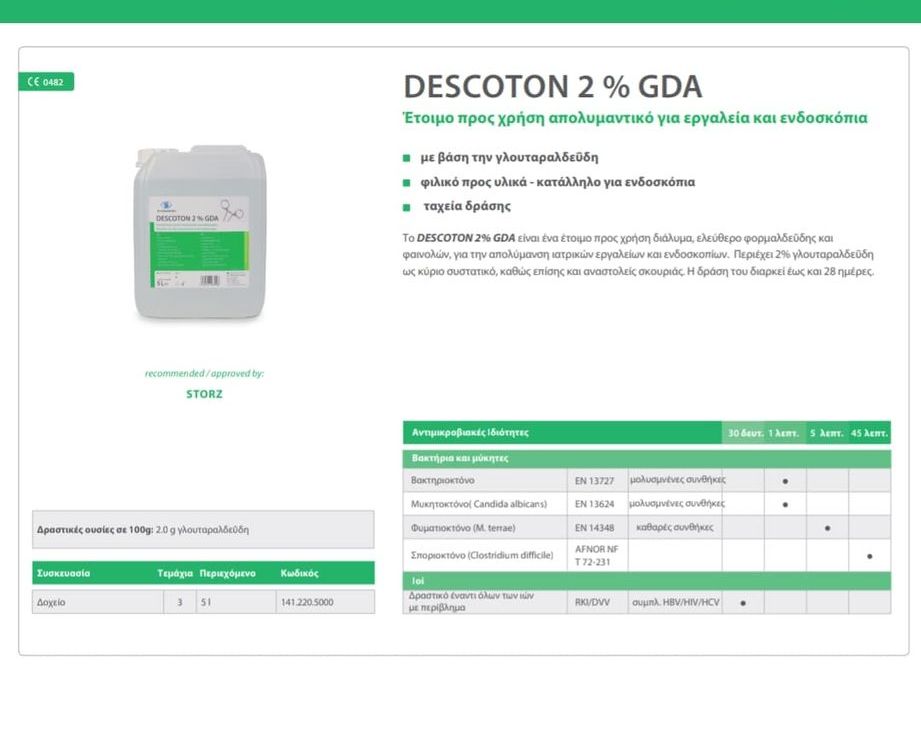Click the 'Σποριοκτόνο (Clostridium difficile)' row label
The height and width of the screenshot is (744, 921).
coord(482,555)
